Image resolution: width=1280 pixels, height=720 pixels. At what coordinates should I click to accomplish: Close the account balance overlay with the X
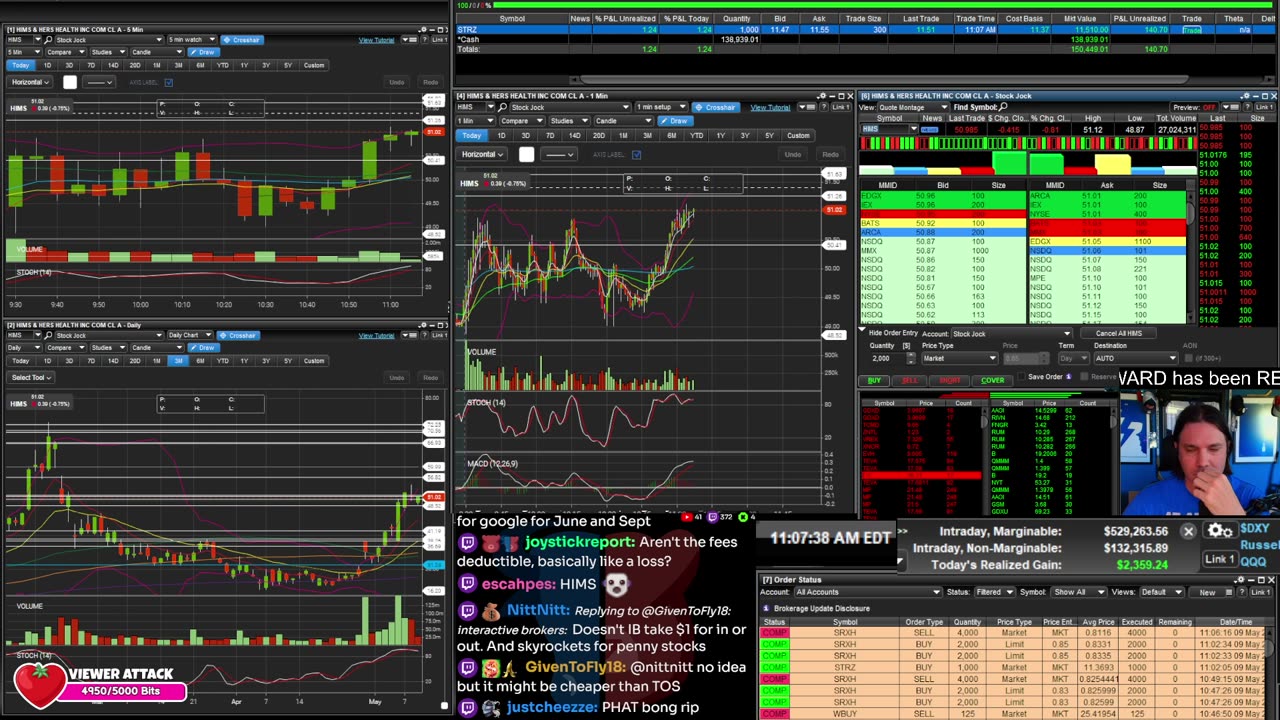[1188, 532]
